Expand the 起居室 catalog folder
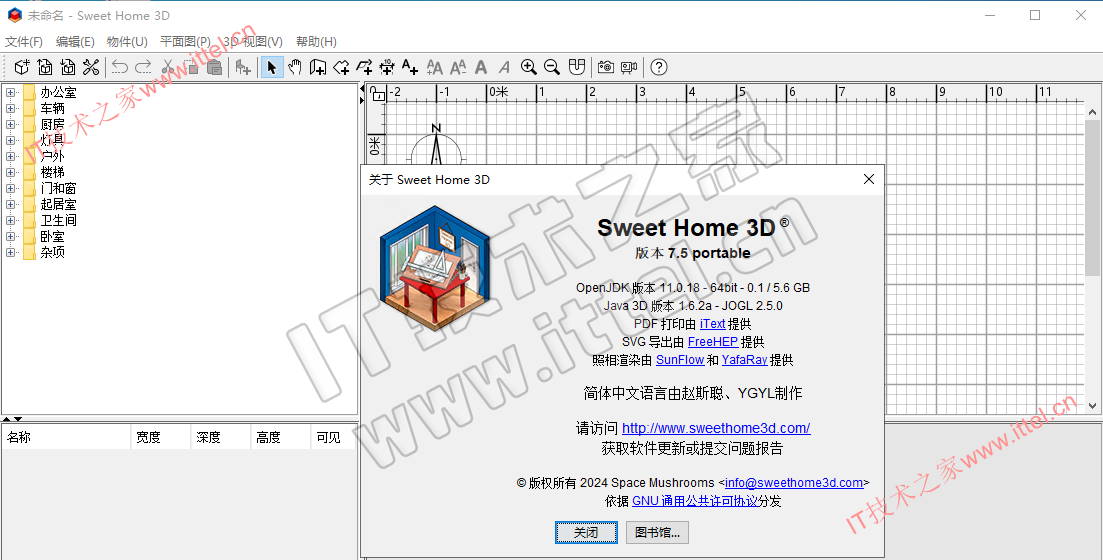Viewport: 1103px width, 560px height. 11,204
